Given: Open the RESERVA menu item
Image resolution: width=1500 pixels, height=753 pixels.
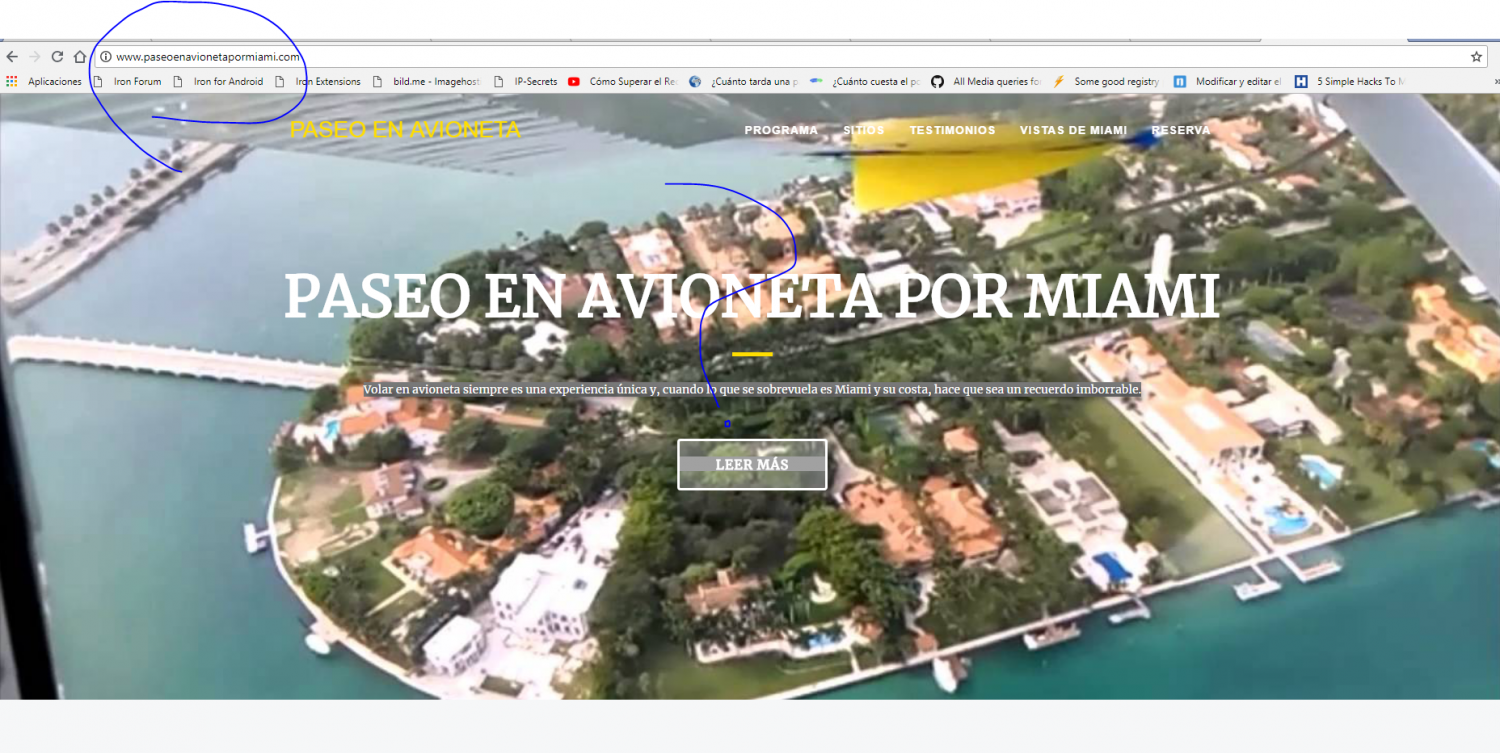Looking at the screenshot, I should pyautogui.click(x=1180, y=130).
